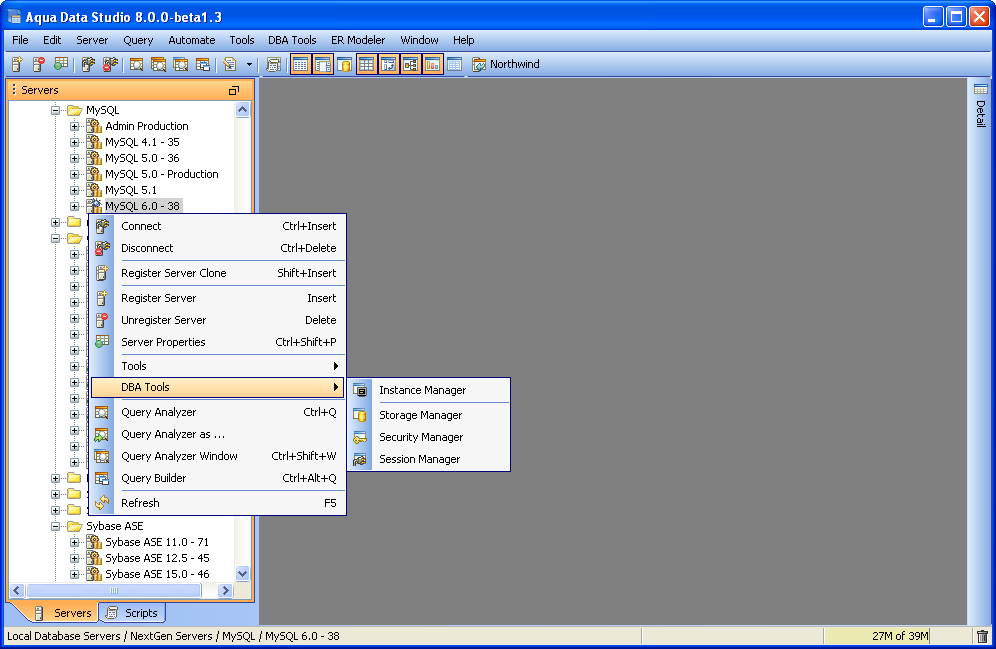Click the Connect toolbar icon
Viewport: 996px width, 649px height.
(x=88, y=64)
